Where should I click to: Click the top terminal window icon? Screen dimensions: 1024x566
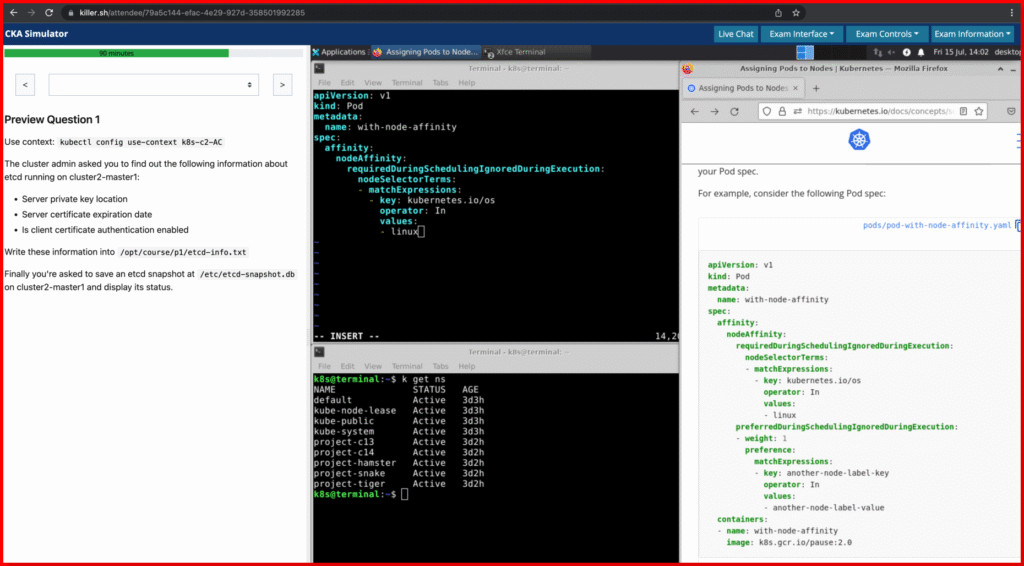(x=319, y=68)
